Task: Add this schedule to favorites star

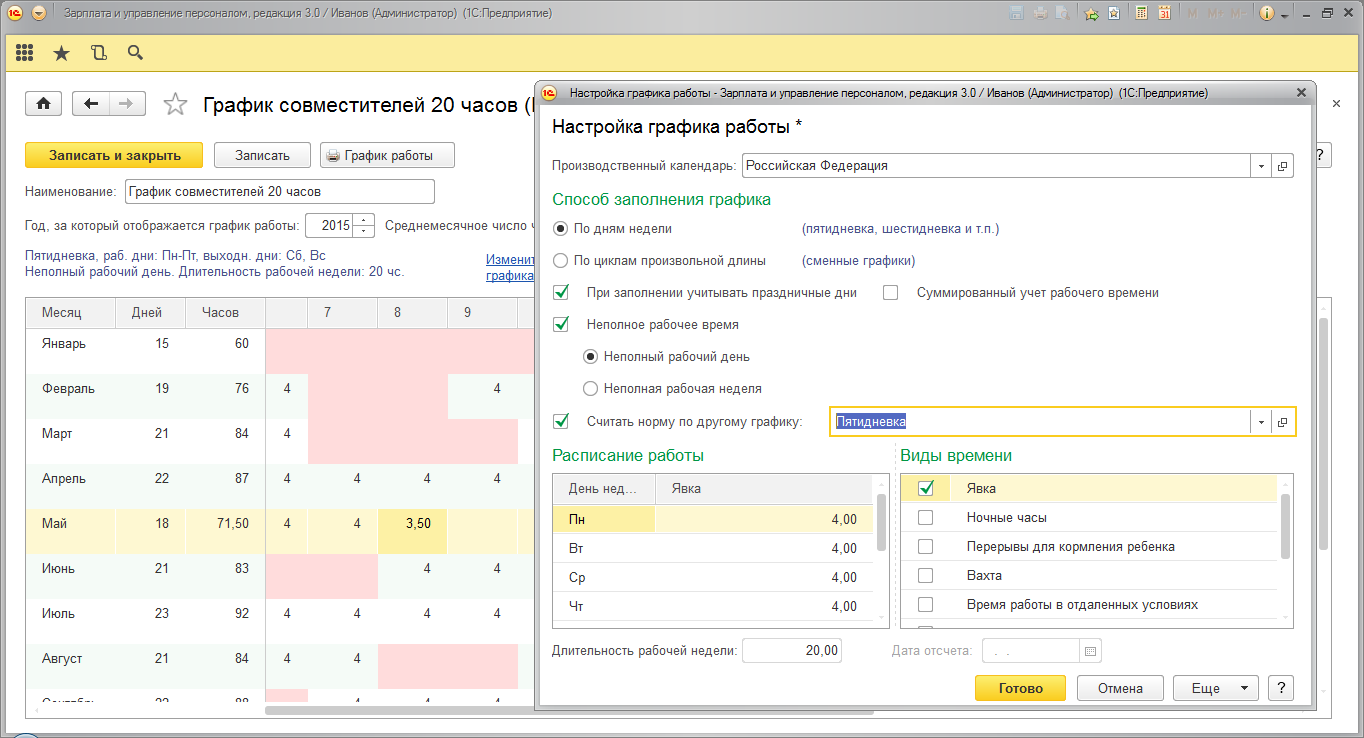Action: coord(175,104)
